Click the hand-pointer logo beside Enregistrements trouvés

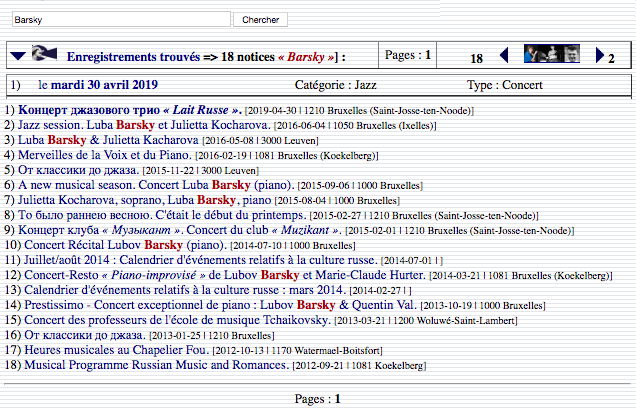tap(44, 53)
